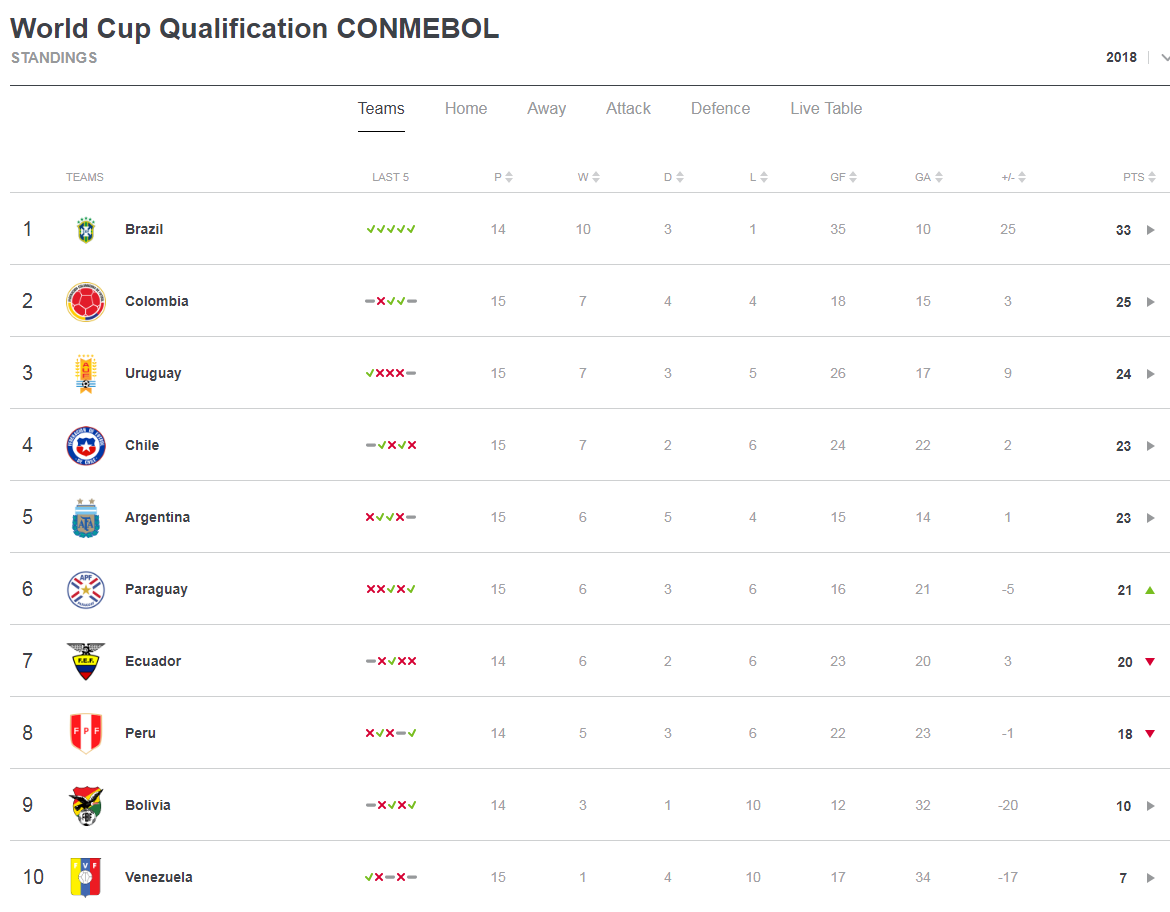
Task: Toggle sorting on the W column
Action: (588, 177)
